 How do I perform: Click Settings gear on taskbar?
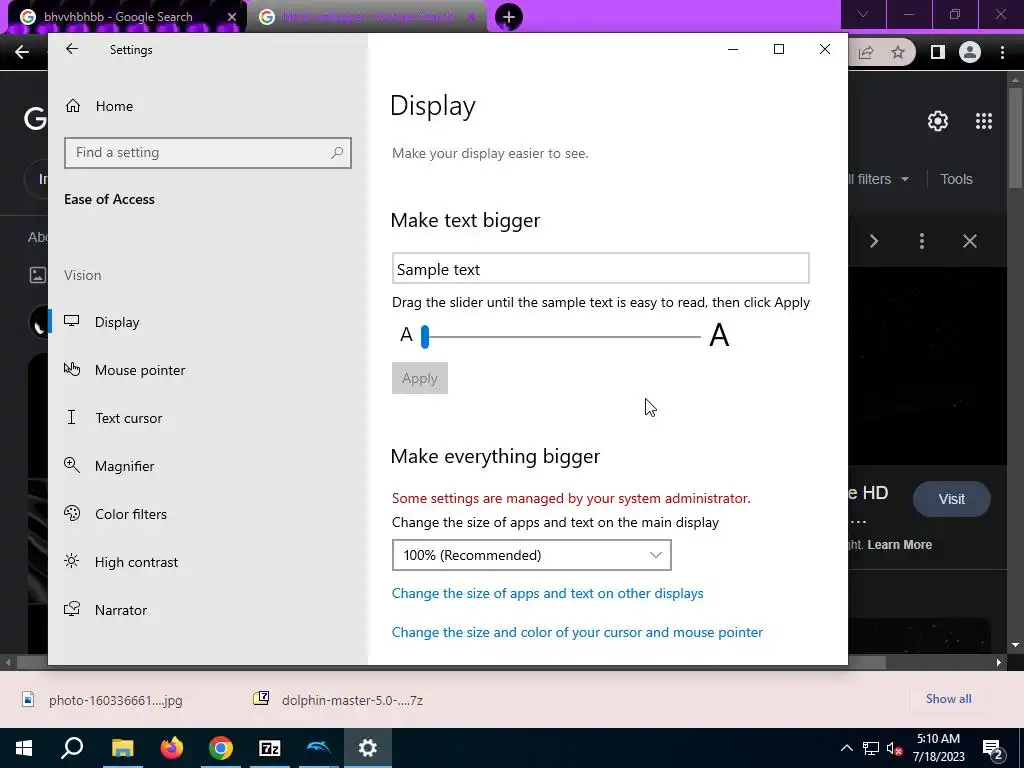368,748
